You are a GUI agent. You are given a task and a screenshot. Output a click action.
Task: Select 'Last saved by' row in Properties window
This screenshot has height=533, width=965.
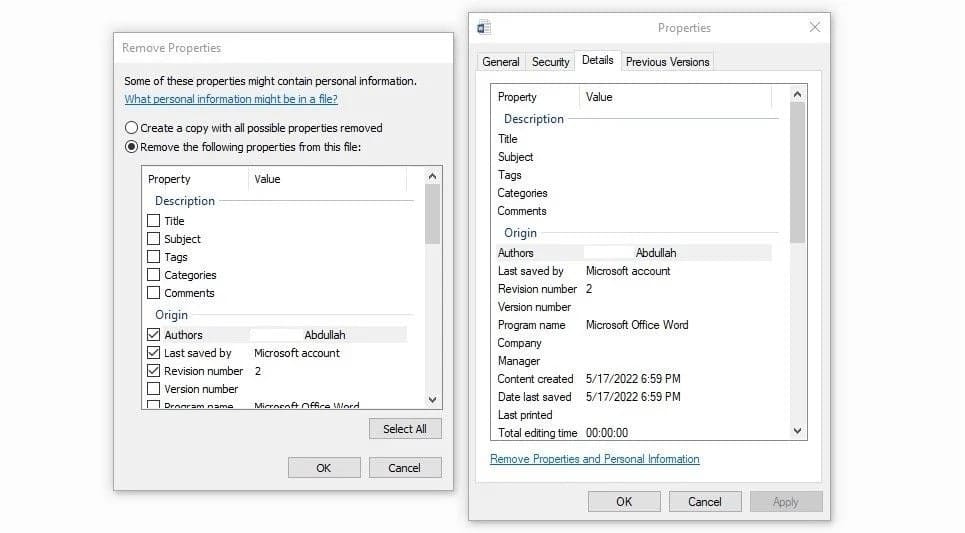pyautogui.click(x=633, y=271)
